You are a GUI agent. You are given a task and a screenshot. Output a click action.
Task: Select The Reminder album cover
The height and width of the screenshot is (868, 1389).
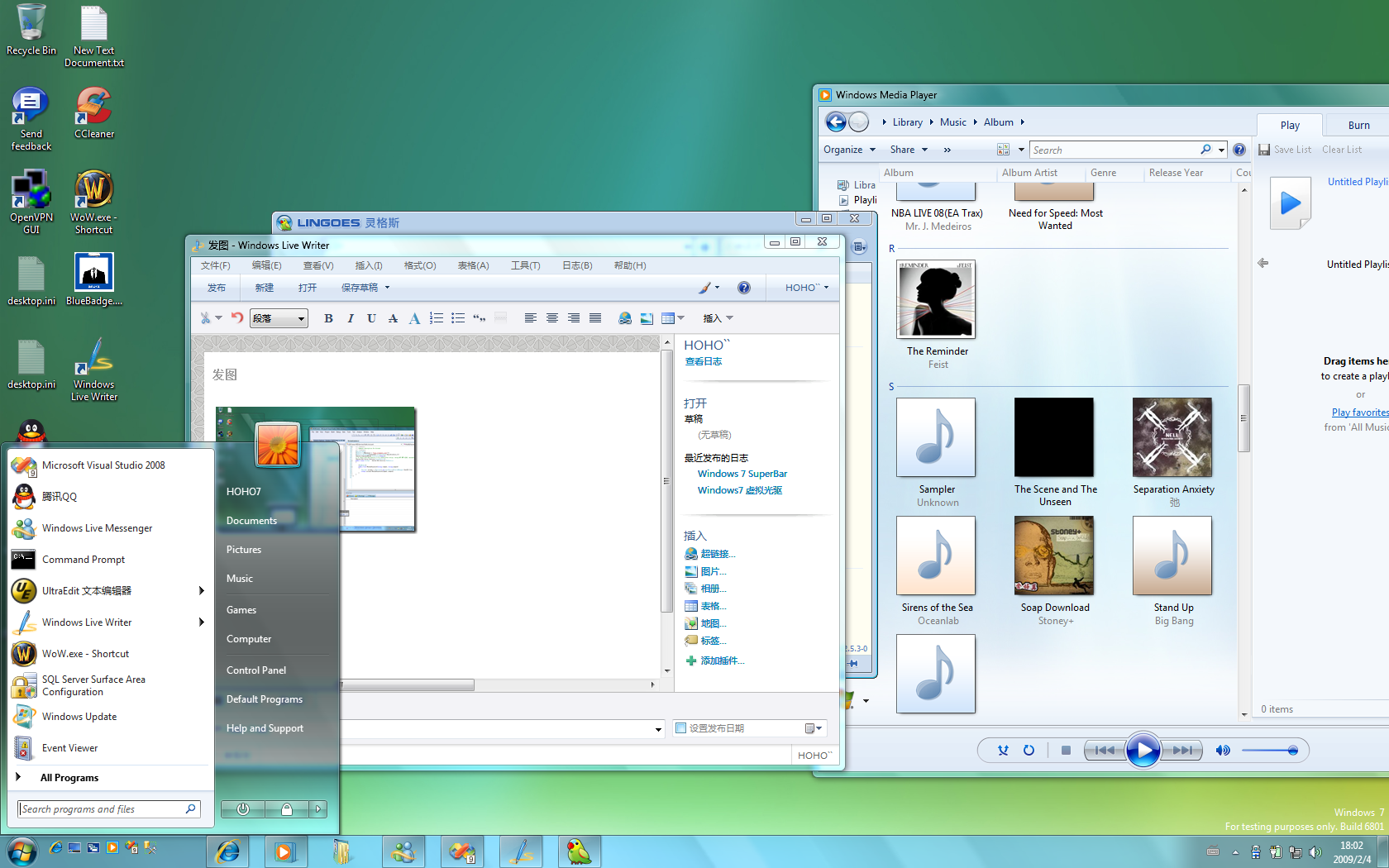(936, 299)
